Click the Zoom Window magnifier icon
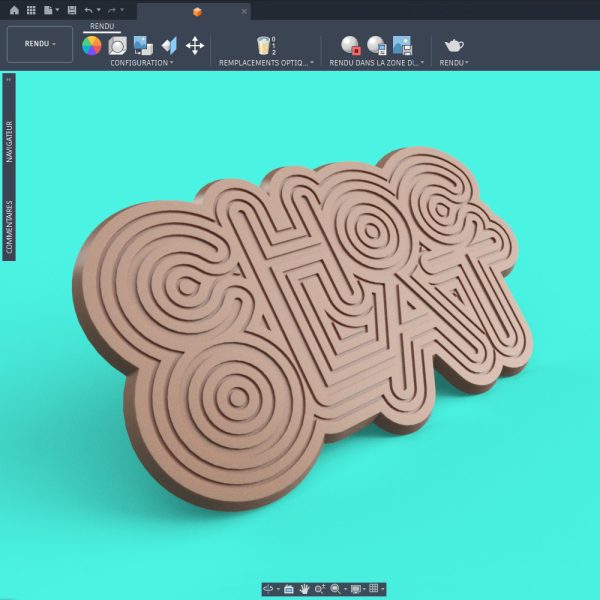This screenshot has width=600, height=600. 335,589
